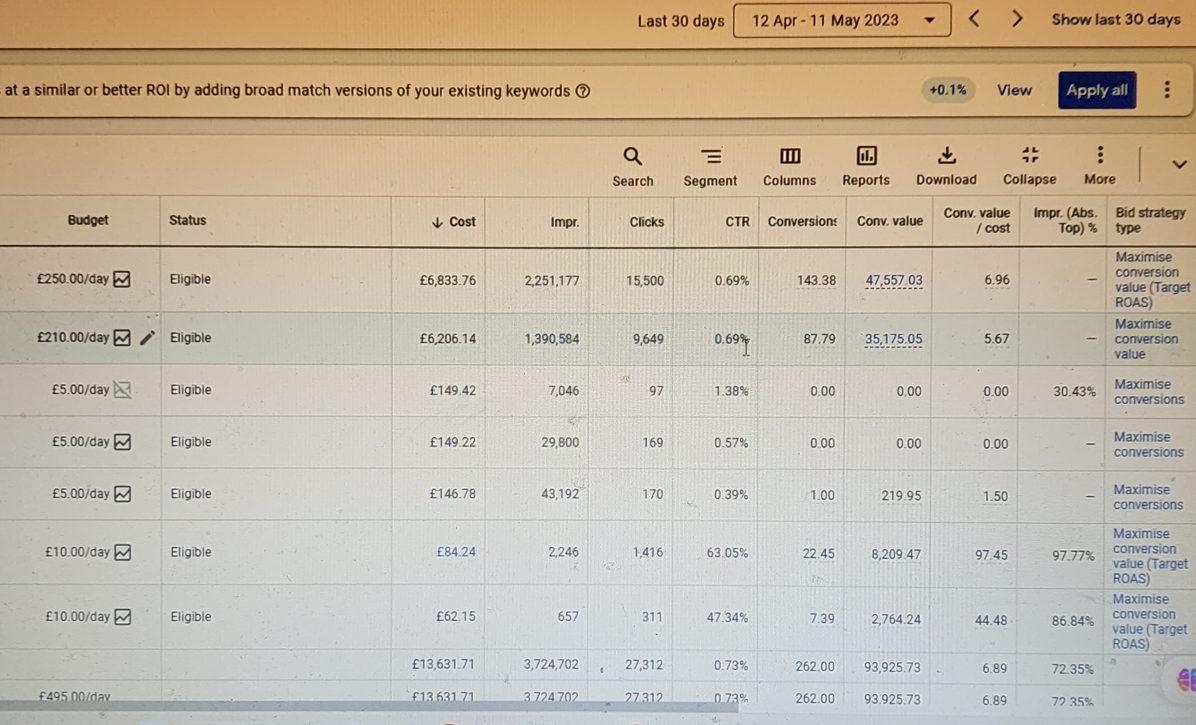1196x725 pixels.
Task: Sort by the Conv. value column header
Action: click(889, 221)
